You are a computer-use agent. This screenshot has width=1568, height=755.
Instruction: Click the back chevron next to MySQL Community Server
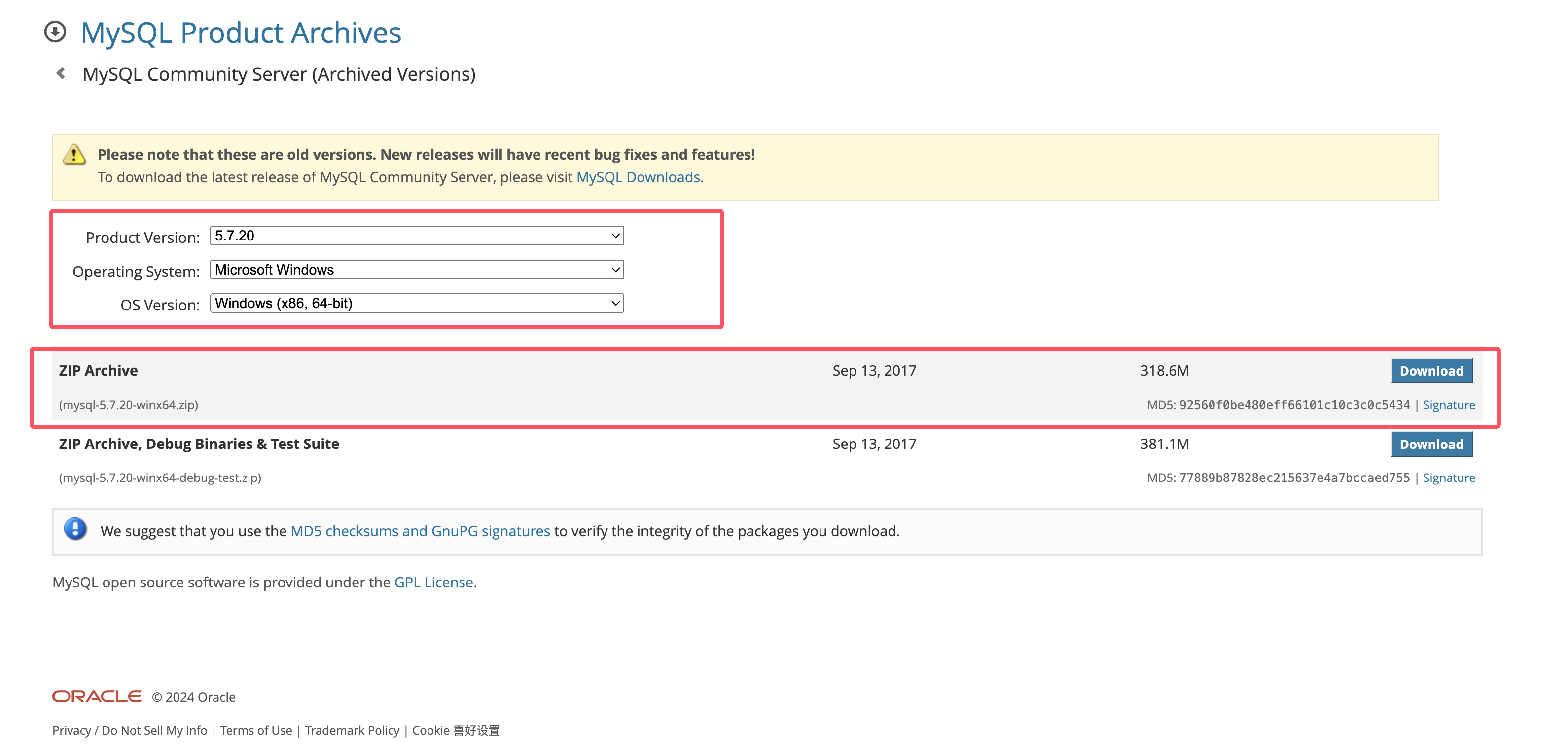(x=61, y=73)
